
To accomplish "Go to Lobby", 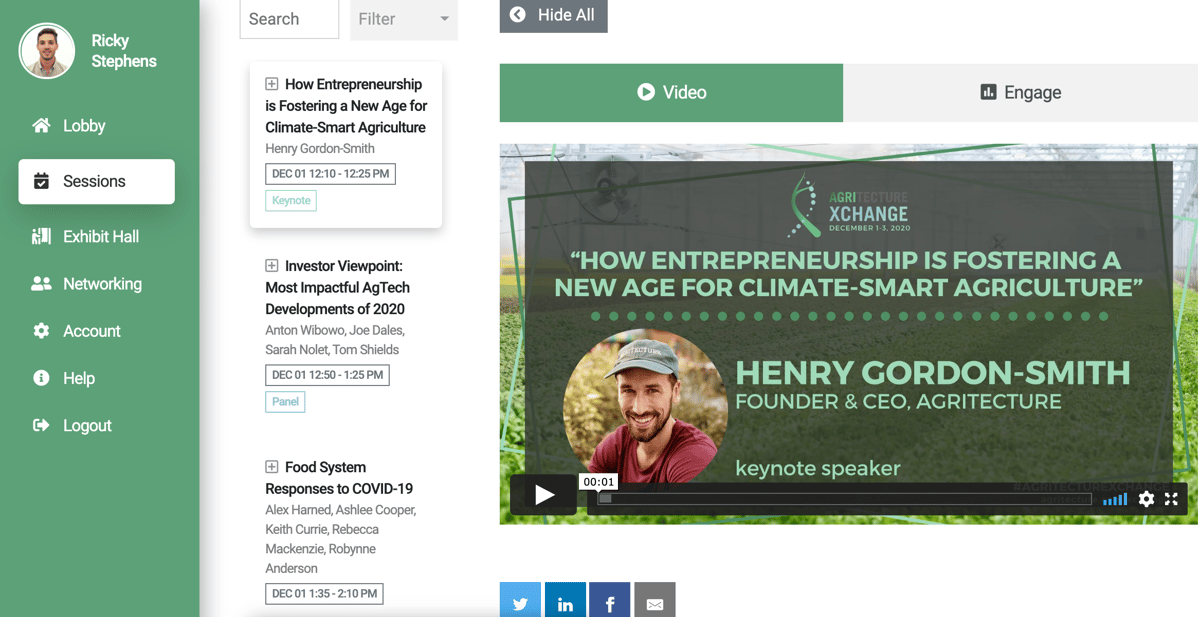I will click(x=84, y=126).
